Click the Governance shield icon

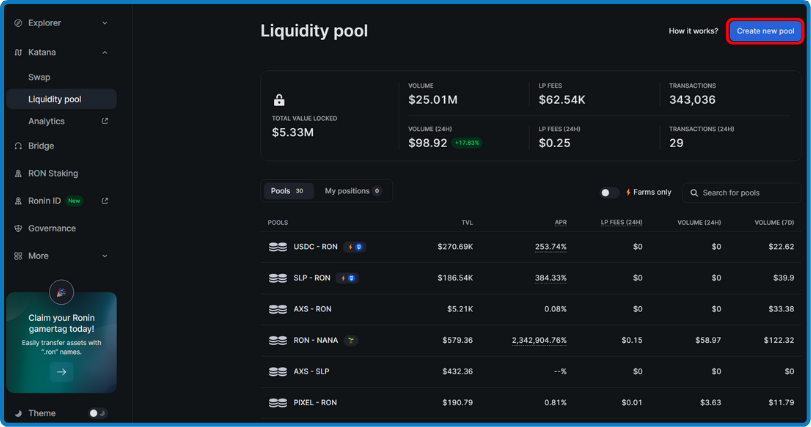click(x=18, y=228)
